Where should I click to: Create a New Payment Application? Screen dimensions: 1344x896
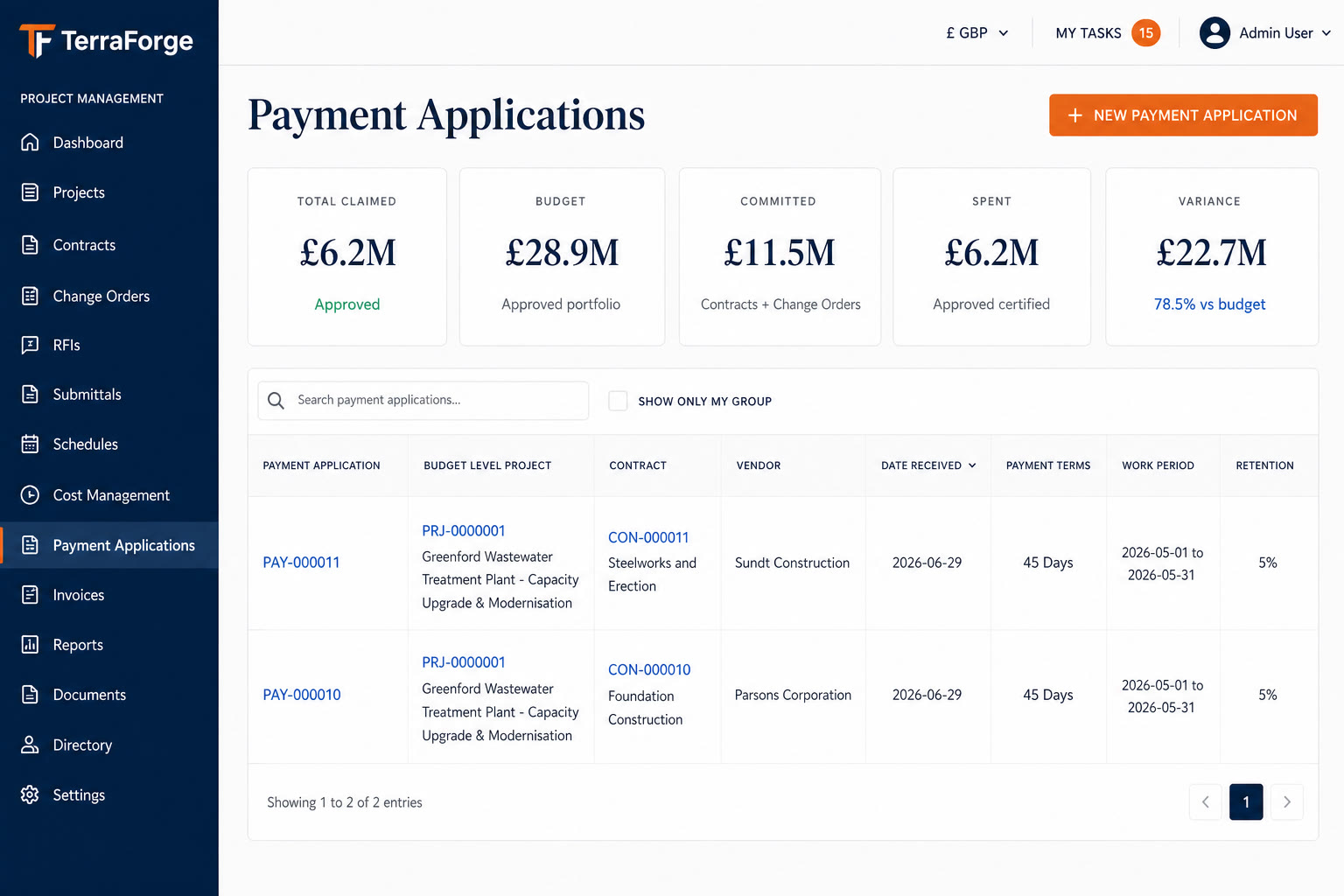(1183, 115)
